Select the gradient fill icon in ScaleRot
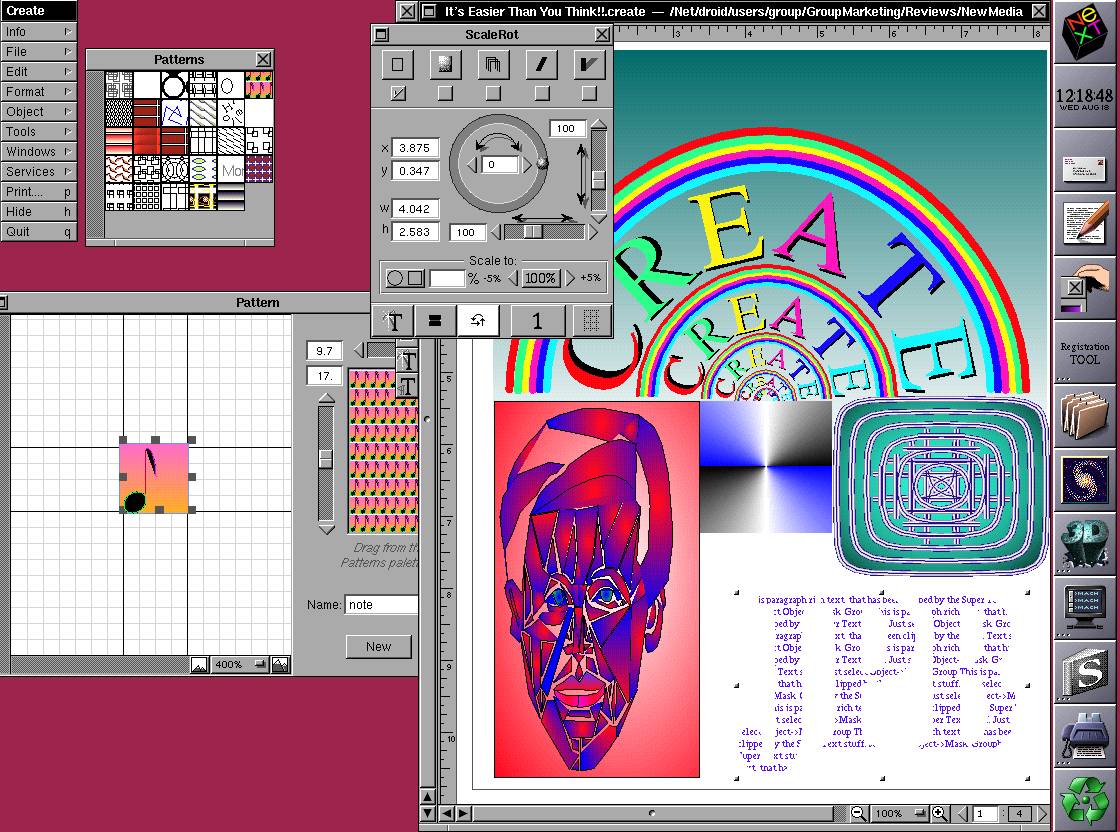The height and width of the screenshot is (832, 1120). [x=445, y=64]
